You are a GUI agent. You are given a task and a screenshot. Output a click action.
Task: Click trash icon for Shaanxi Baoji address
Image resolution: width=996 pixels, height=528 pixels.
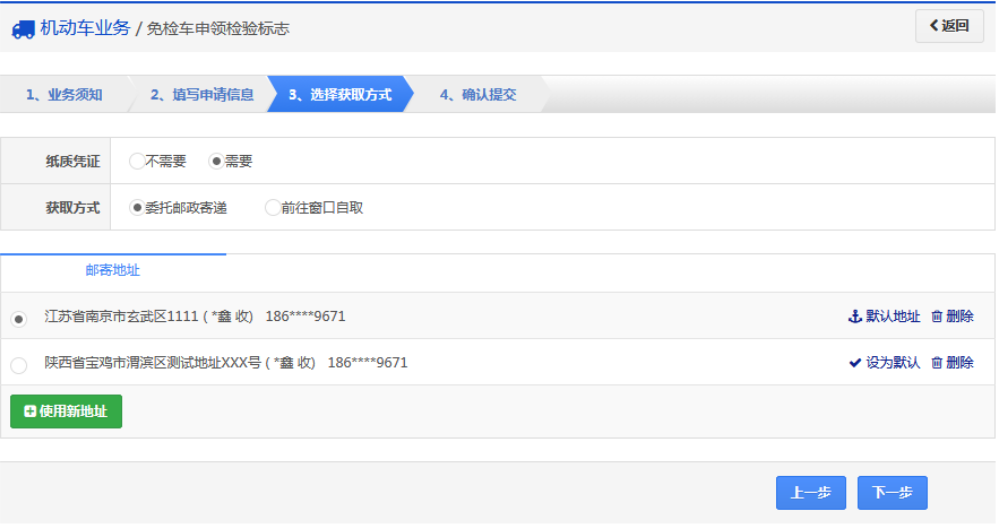coord(937,363)
